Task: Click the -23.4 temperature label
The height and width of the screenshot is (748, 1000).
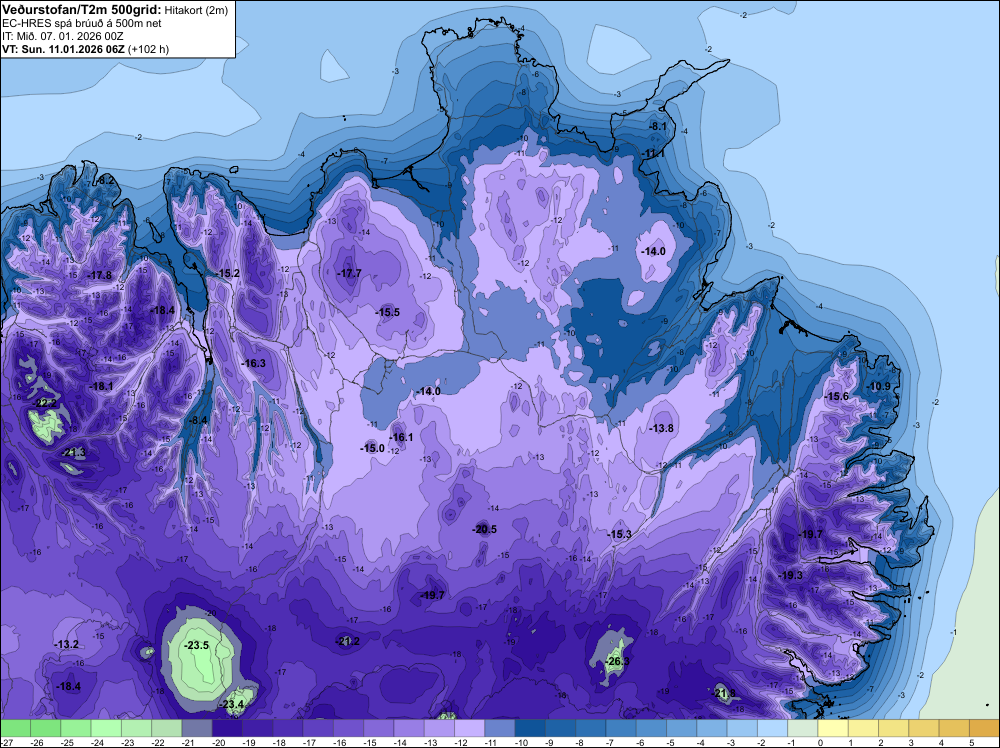Action: (x=232, y=705)
